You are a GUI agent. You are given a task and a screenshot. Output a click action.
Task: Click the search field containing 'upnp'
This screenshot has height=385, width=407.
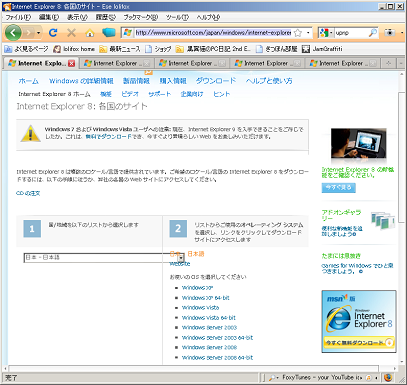click(351, 33)
